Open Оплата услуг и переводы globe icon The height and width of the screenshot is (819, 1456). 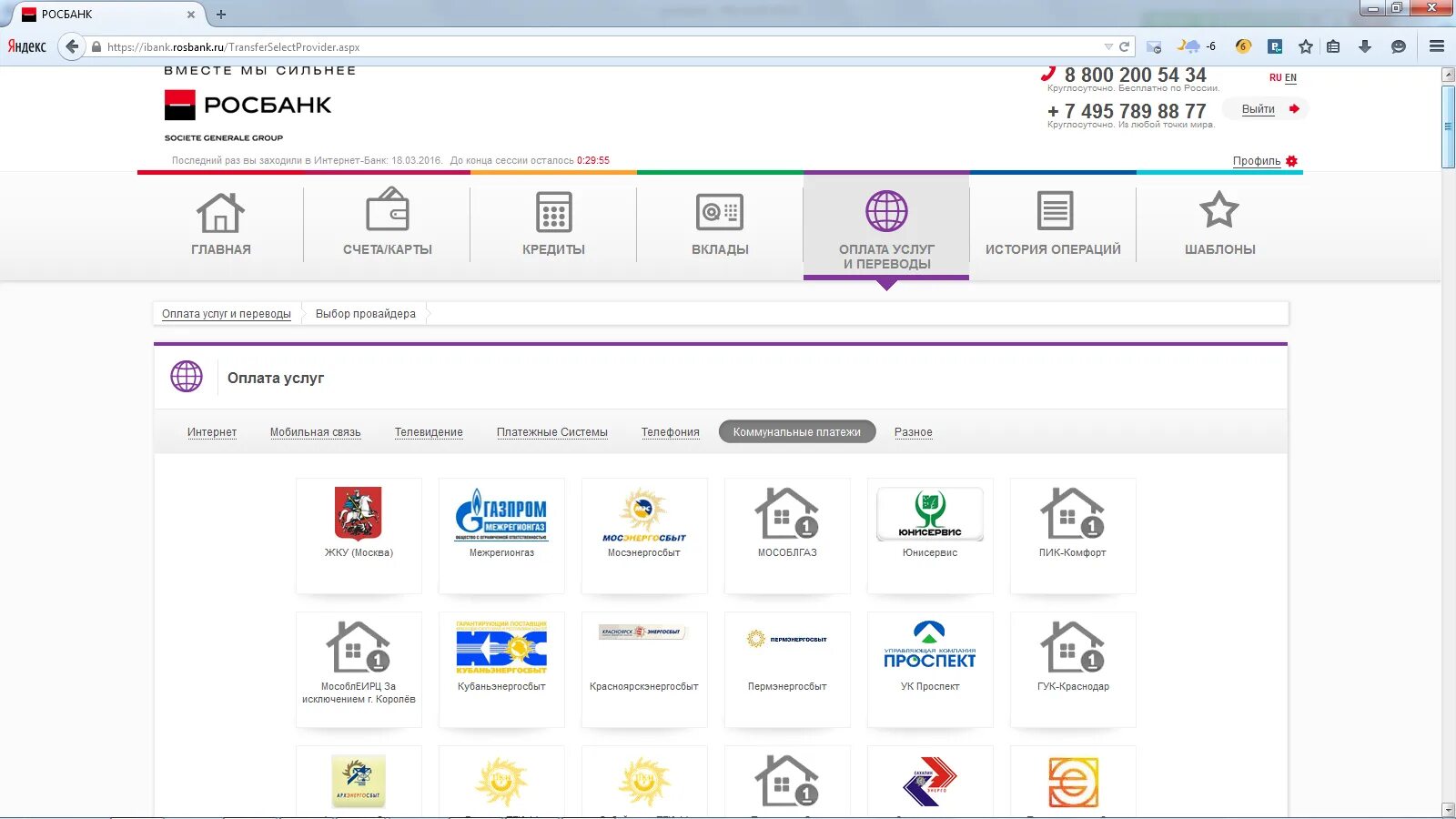click(886, 211)
